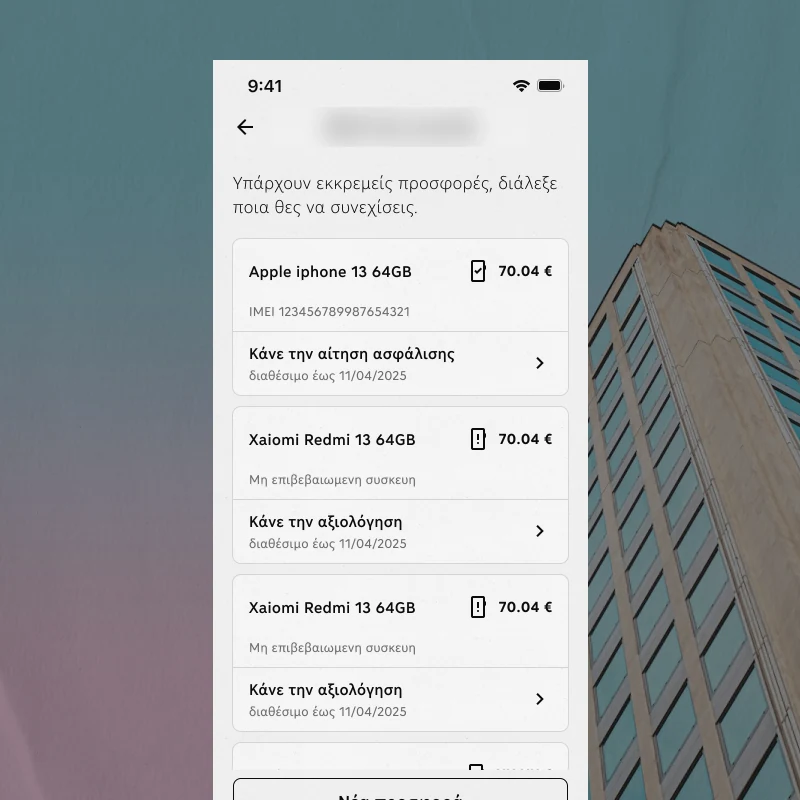The image size is (800, 800).
Task: Click the first Xaiomi Redmi 13 64GB title
Action: [x=332, y=440]
